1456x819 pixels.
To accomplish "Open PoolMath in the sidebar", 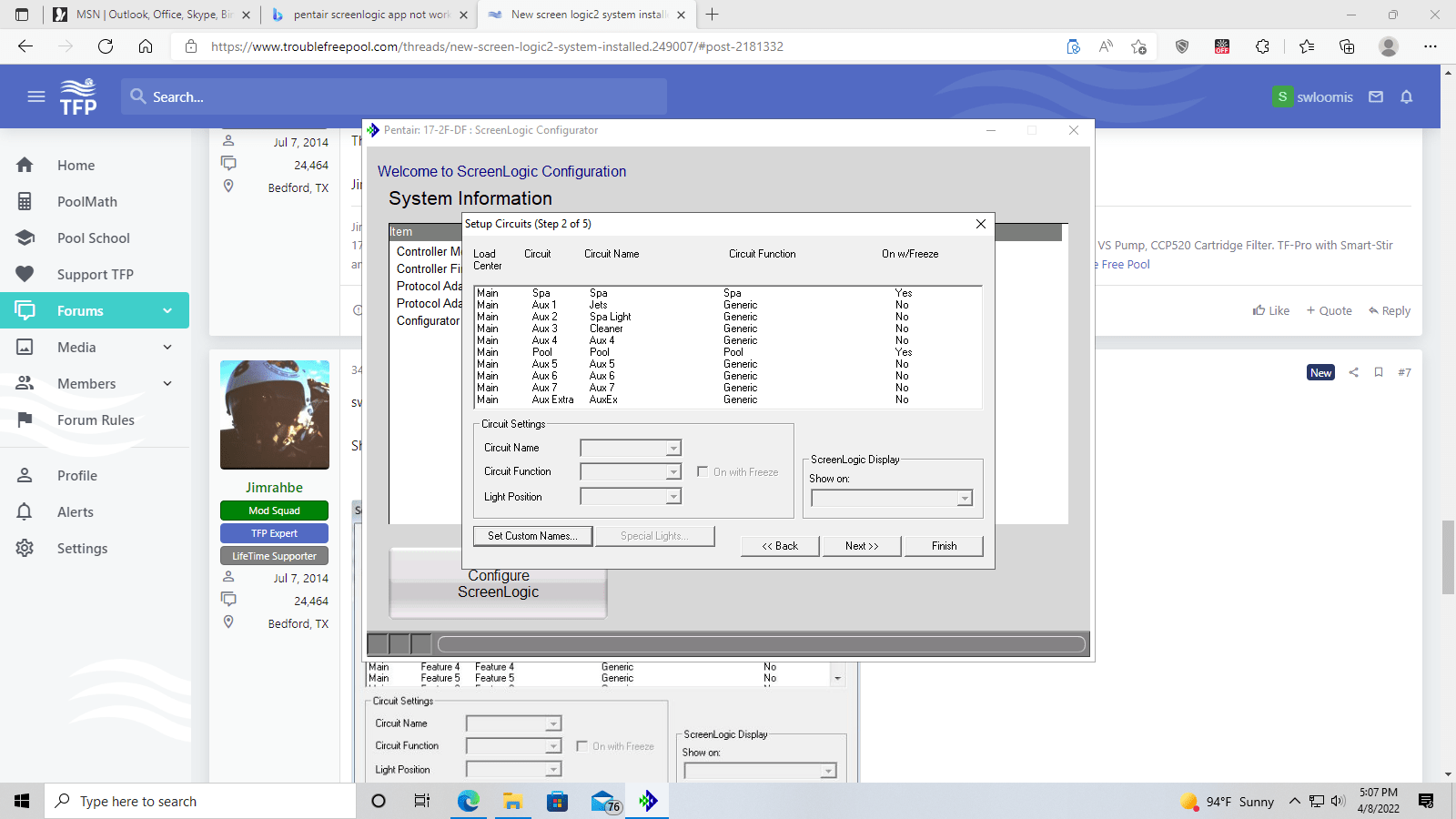I will [x=87, y=201].
